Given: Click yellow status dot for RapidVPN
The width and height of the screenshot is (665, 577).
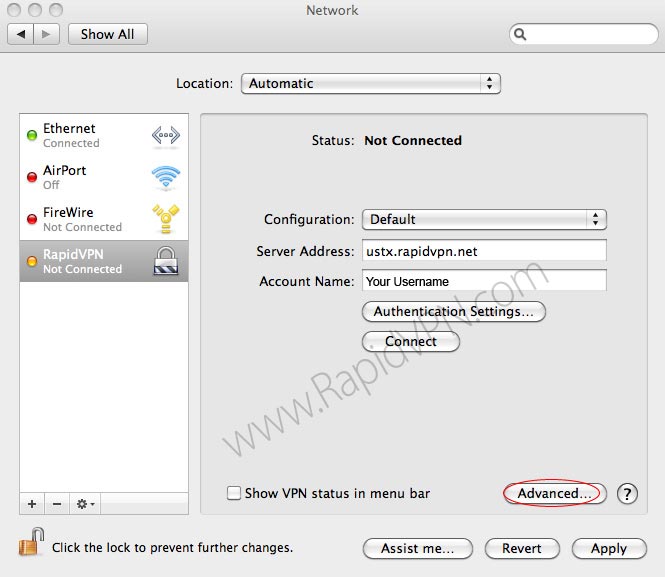Looking at the screenshot, I should [x=32, y=261].
